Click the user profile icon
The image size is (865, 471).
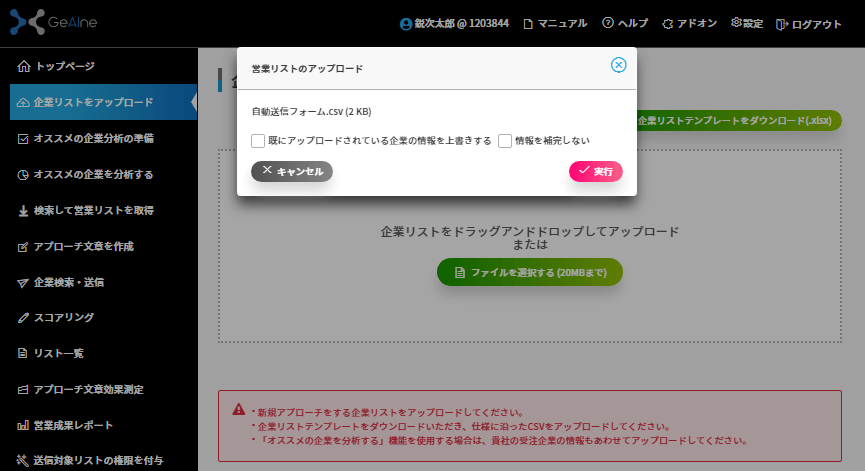405,24
